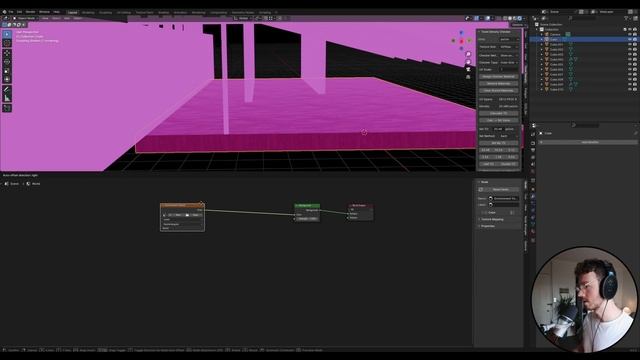This screenshot has width=640, height=360.
Task: Switch to the Shading workspace tab
Action: point(163,13)
